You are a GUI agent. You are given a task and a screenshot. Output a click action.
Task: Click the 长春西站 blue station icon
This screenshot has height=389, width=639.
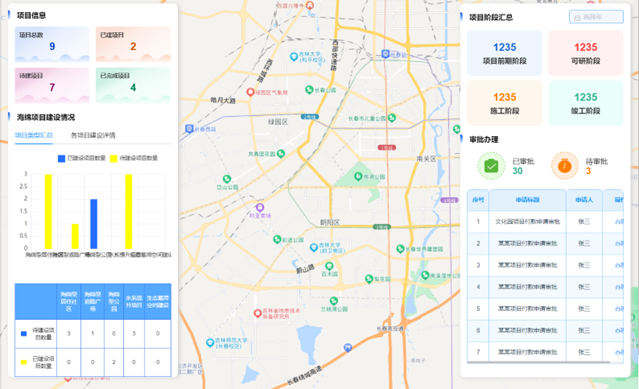click(x=189, y=129)
